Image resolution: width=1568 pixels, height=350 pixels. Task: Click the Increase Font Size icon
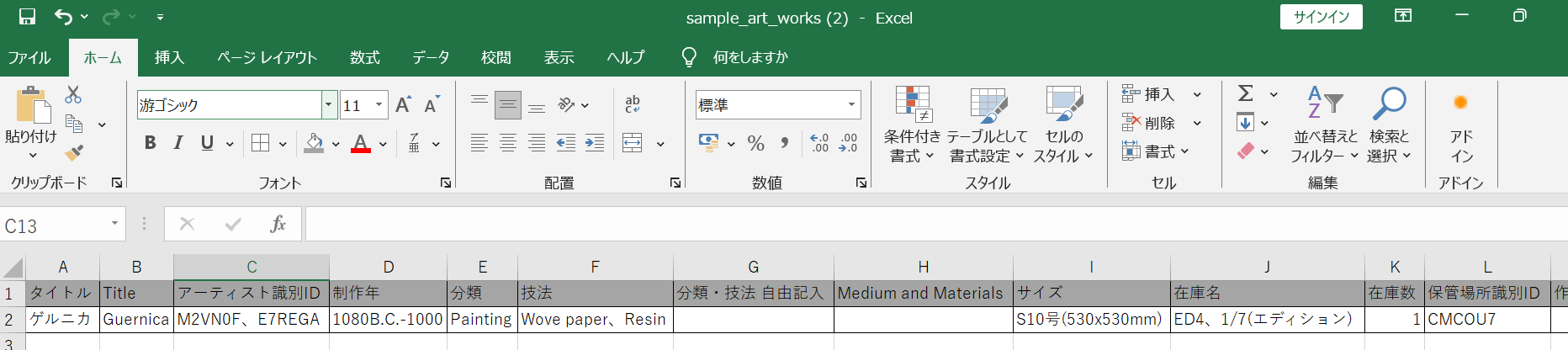403,105
